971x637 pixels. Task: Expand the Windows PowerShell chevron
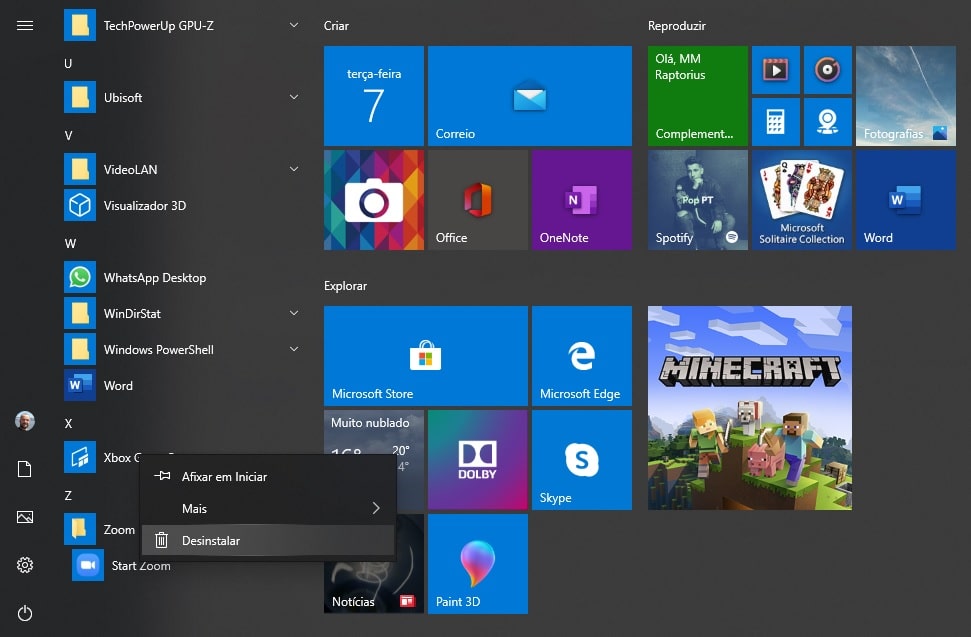click(x=294, y=349)
